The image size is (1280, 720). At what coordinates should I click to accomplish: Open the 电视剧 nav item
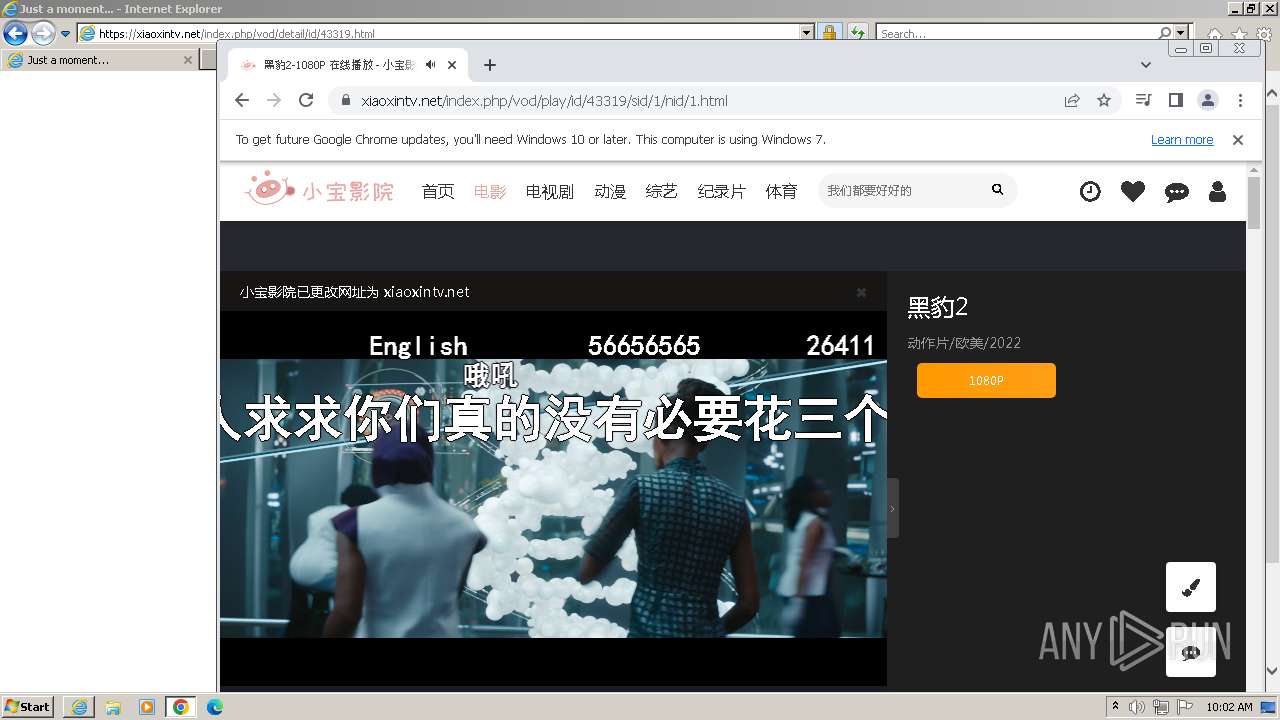(x=550, y=191)
